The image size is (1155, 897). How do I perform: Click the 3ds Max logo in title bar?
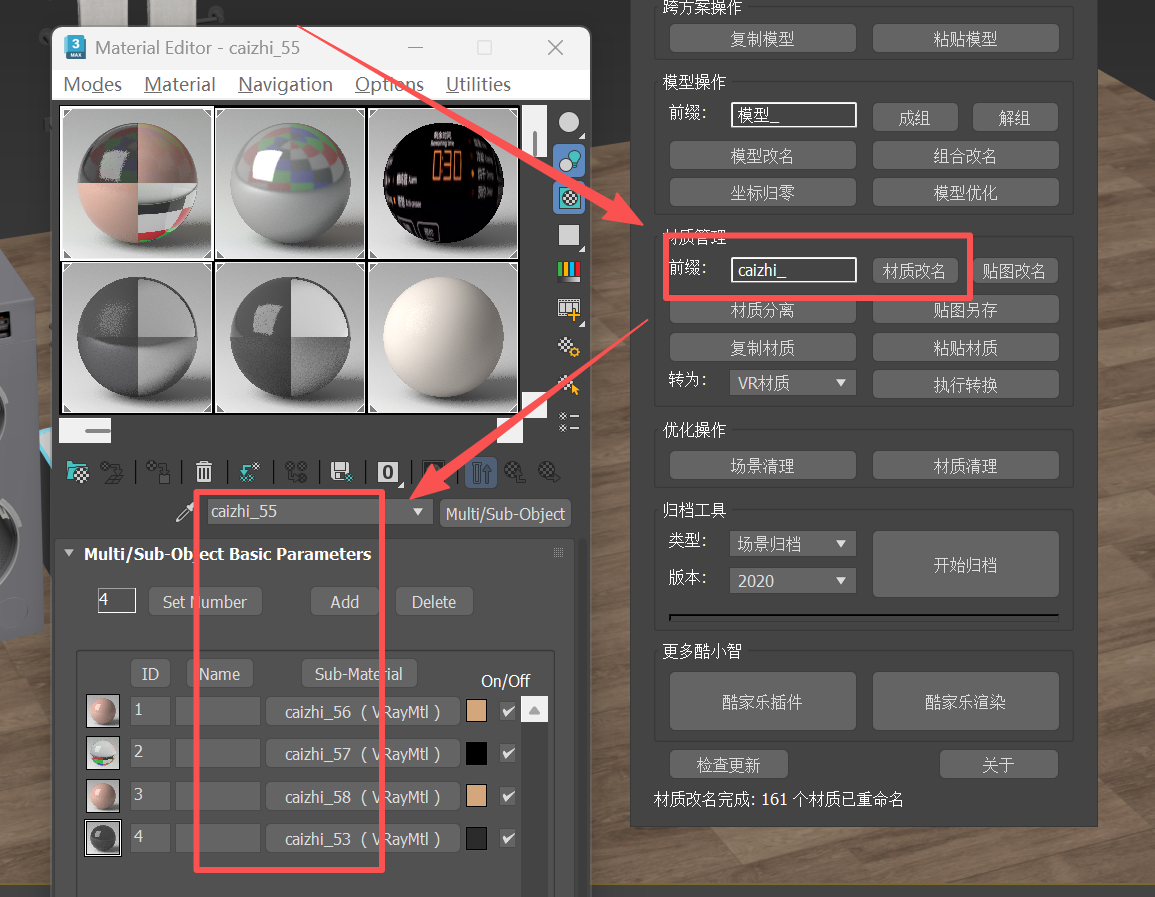click(75, 47)
